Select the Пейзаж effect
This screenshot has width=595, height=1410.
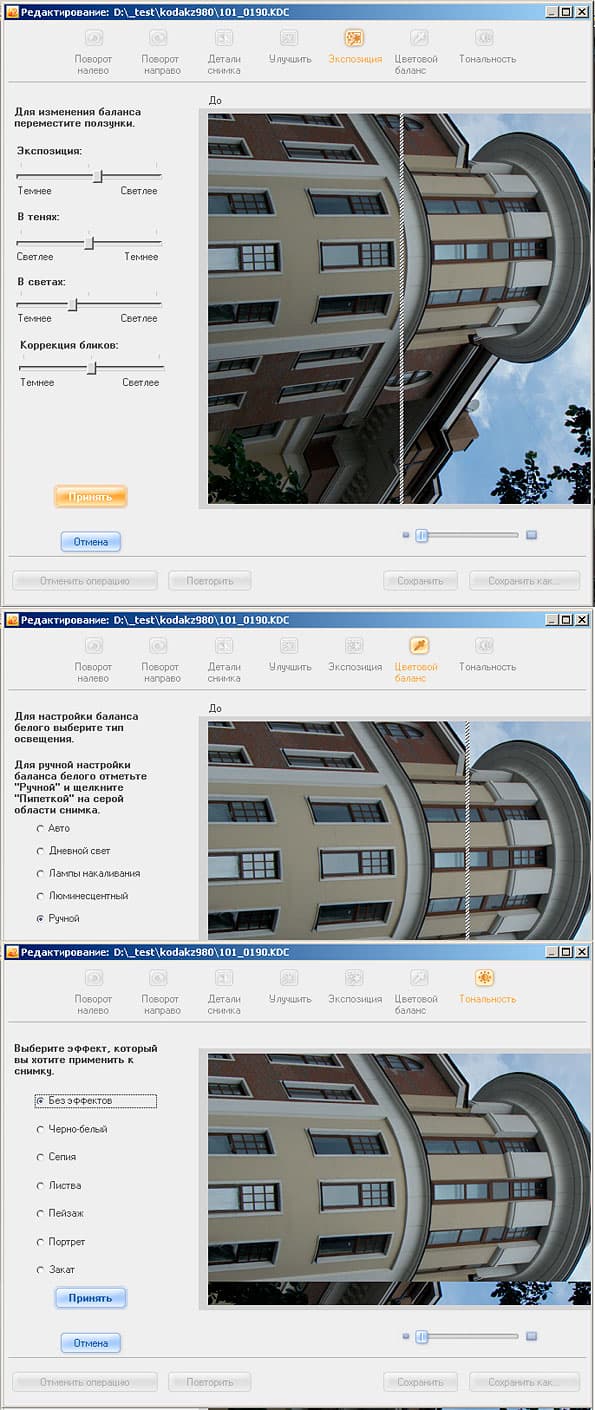pyautogui.click(x=40, y=1214)
